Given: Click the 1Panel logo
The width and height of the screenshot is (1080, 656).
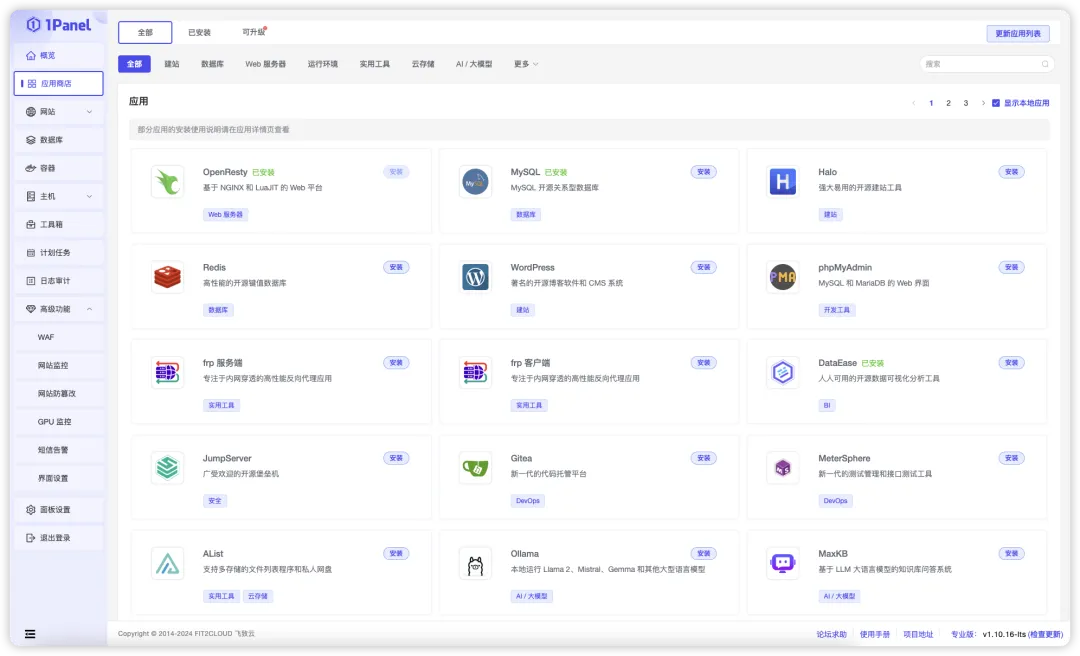Looking at the screenshot, I should 59,25.
